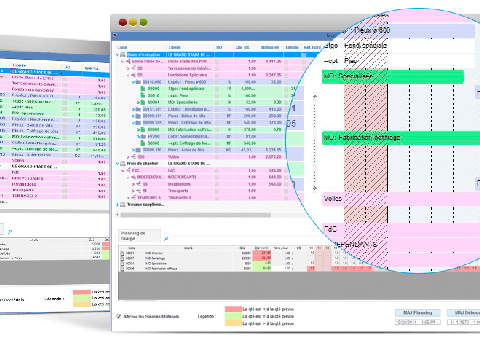Screen dimensions: 480x360
Task: Click the Voiles pink Gantt bar
Action: click(401, 199)
